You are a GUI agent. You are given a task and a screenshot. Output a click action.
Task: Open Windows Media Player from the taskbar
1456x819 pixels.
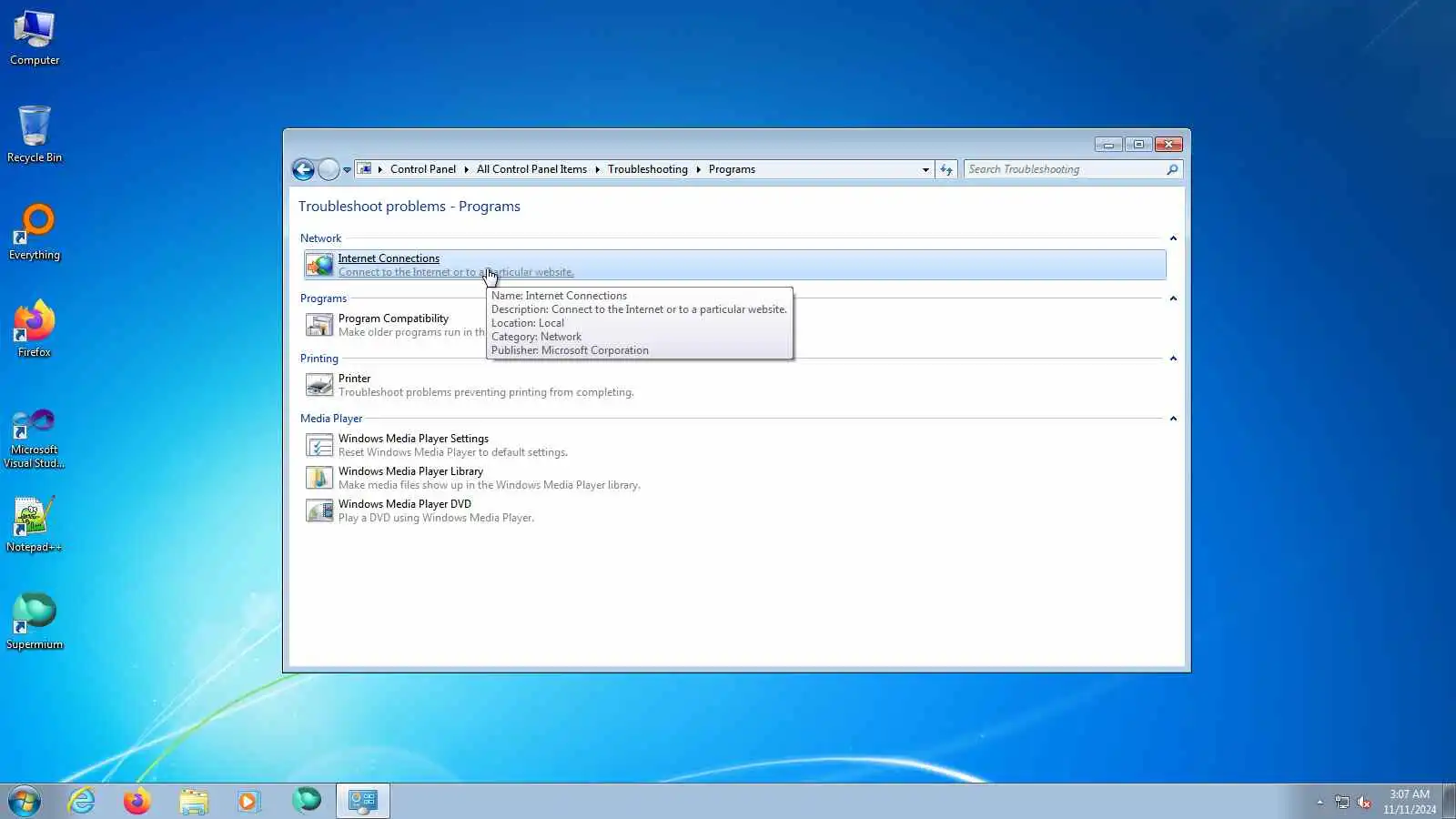point(248,801)
